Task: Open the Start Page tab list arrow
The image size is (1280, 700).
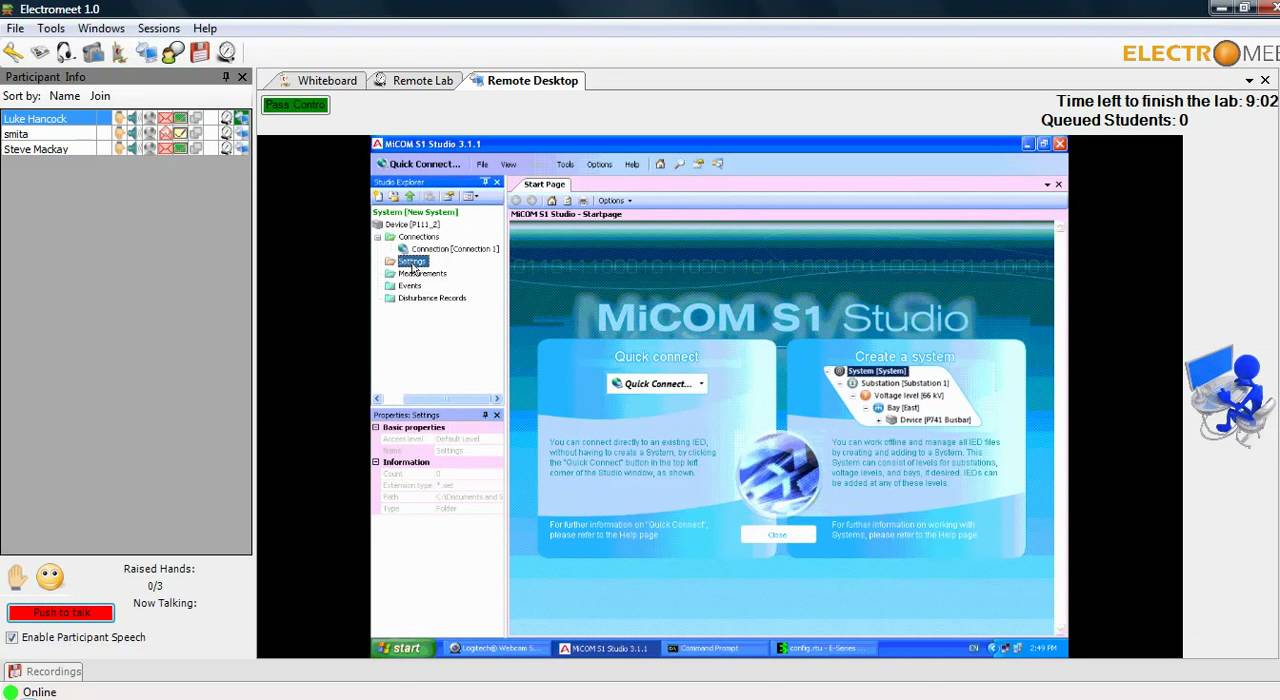Action: (1047, 184)
